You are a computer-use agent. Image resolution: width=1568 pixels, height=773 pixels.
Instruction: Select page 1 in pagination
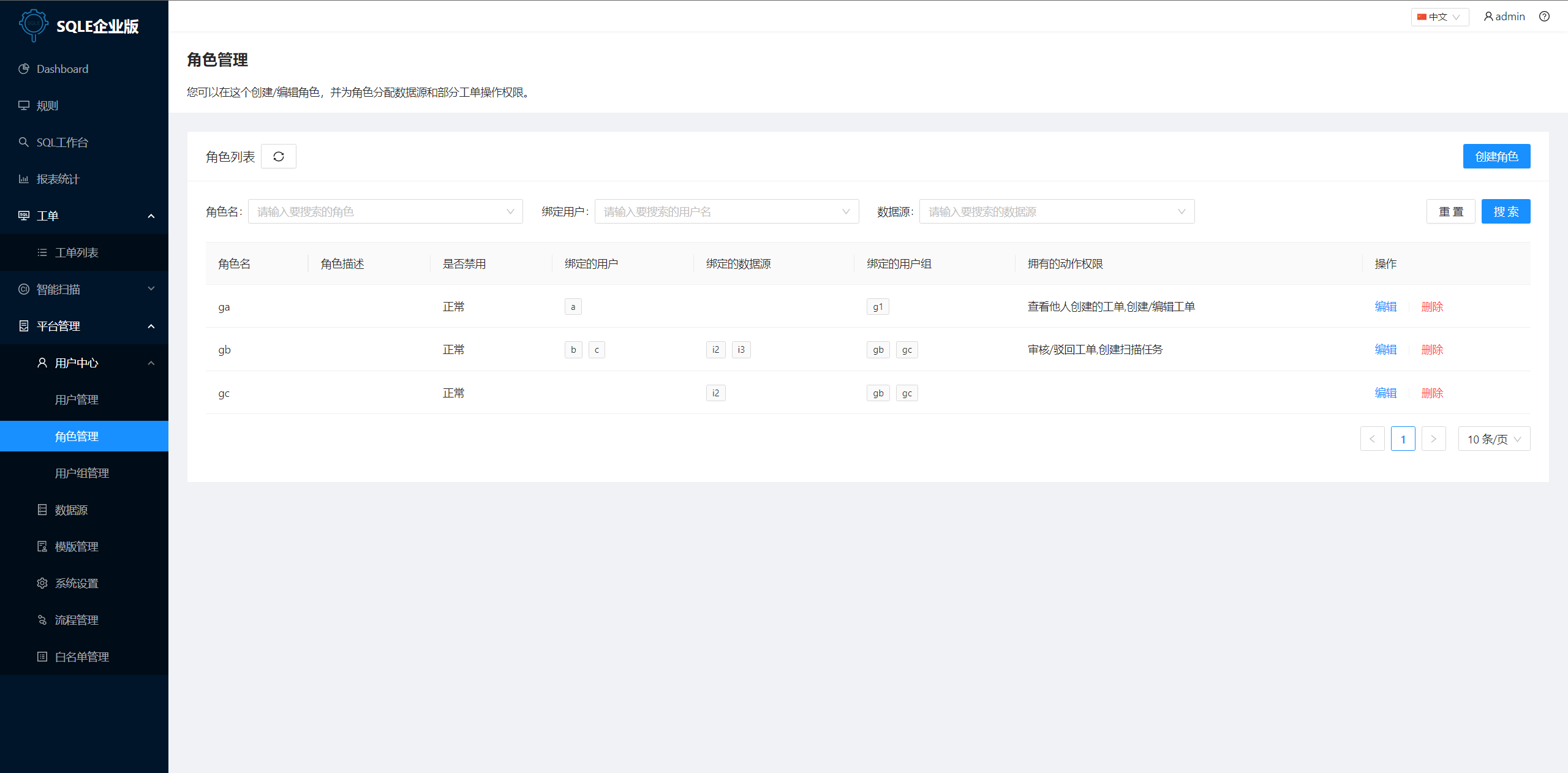pyautogui.click(x=1403, y=439)
